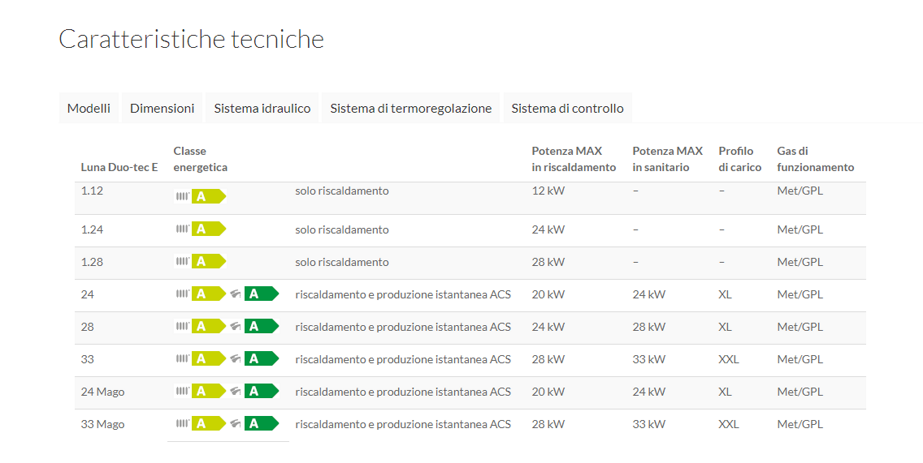Click the XXL load profile in row 33
The image size is (923, 463).
728,359
